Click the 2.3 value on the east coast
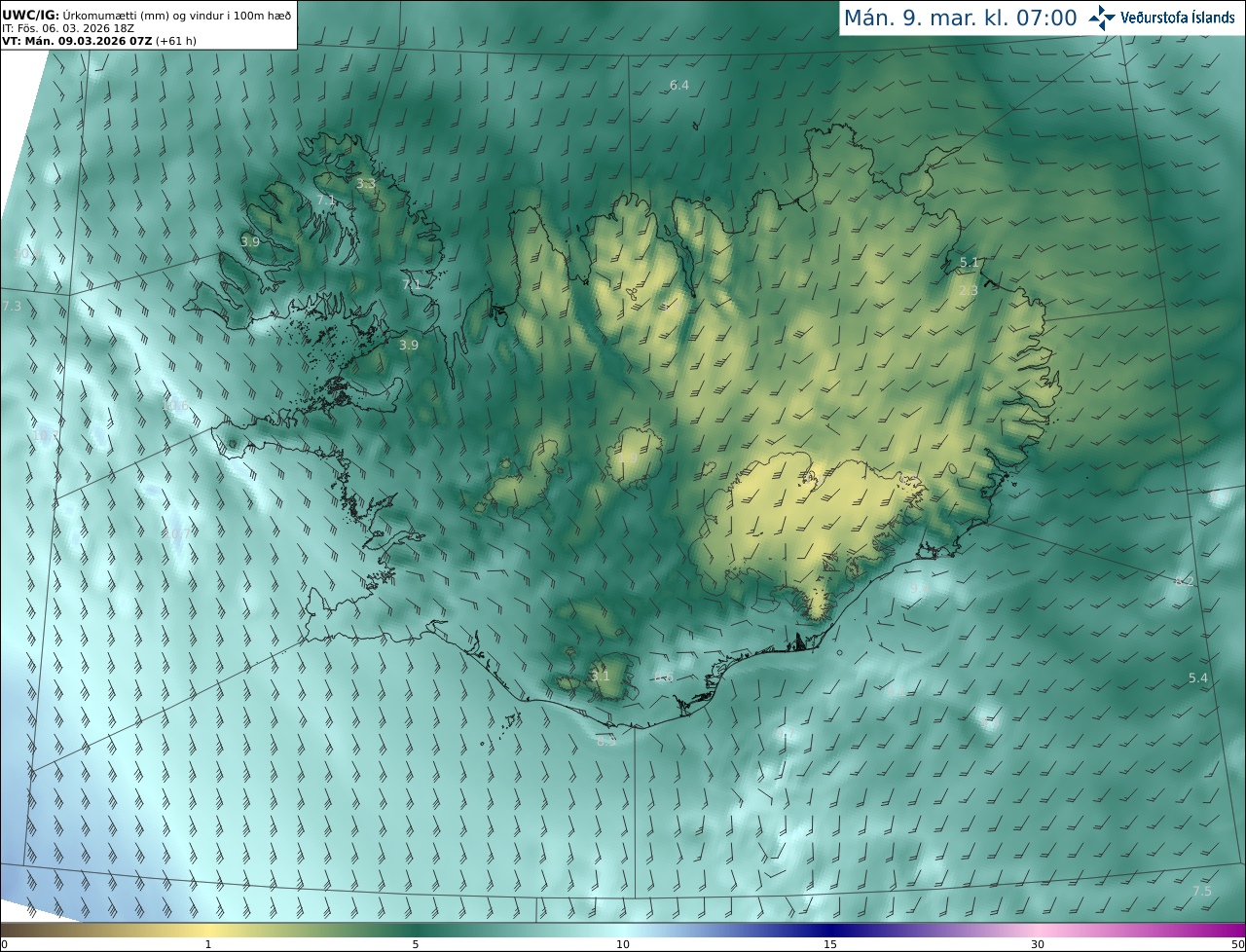The height and width of the screenshot is (952, 1246). coord(969,291)
